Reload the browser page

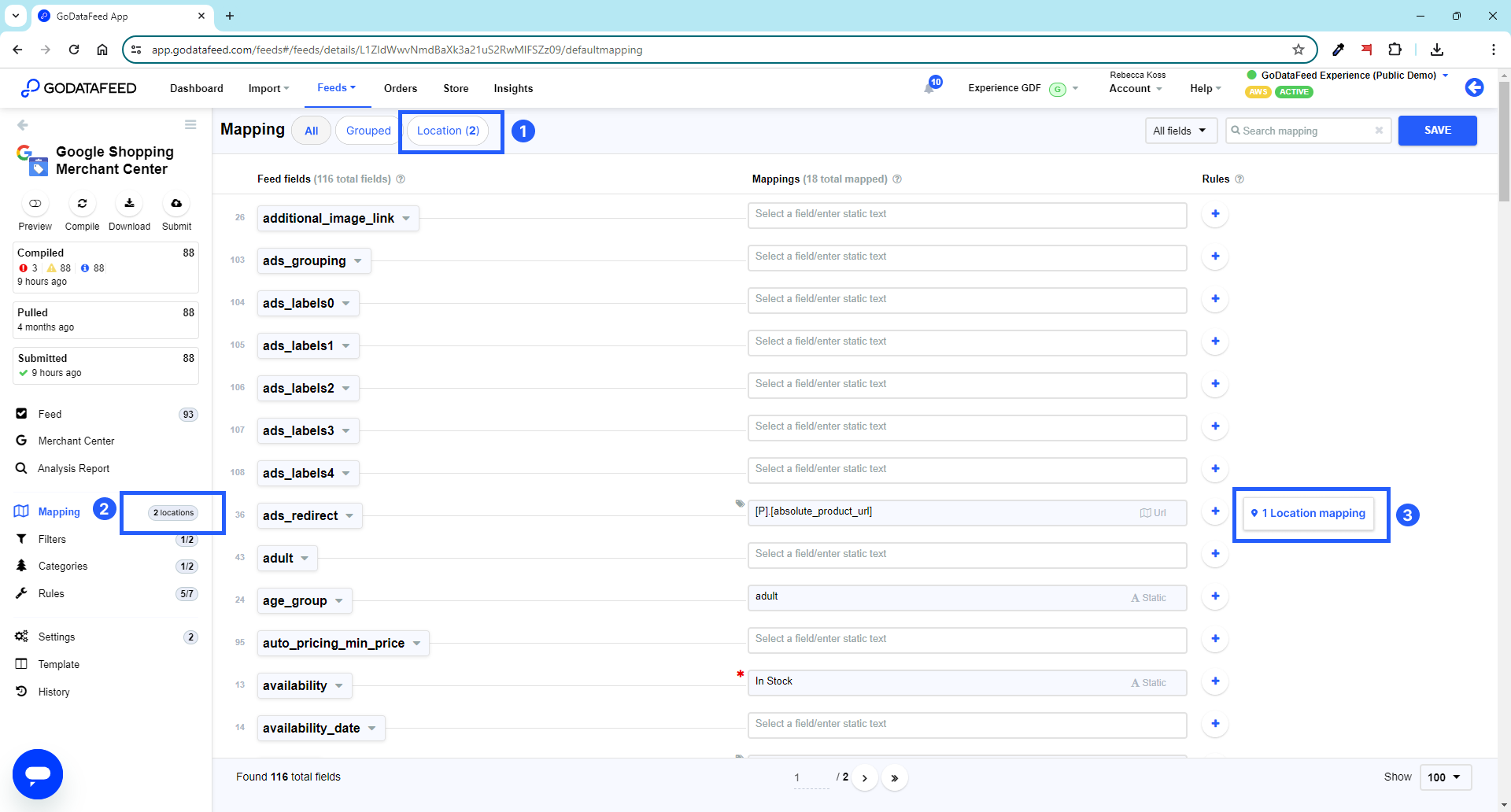[74, 50]
